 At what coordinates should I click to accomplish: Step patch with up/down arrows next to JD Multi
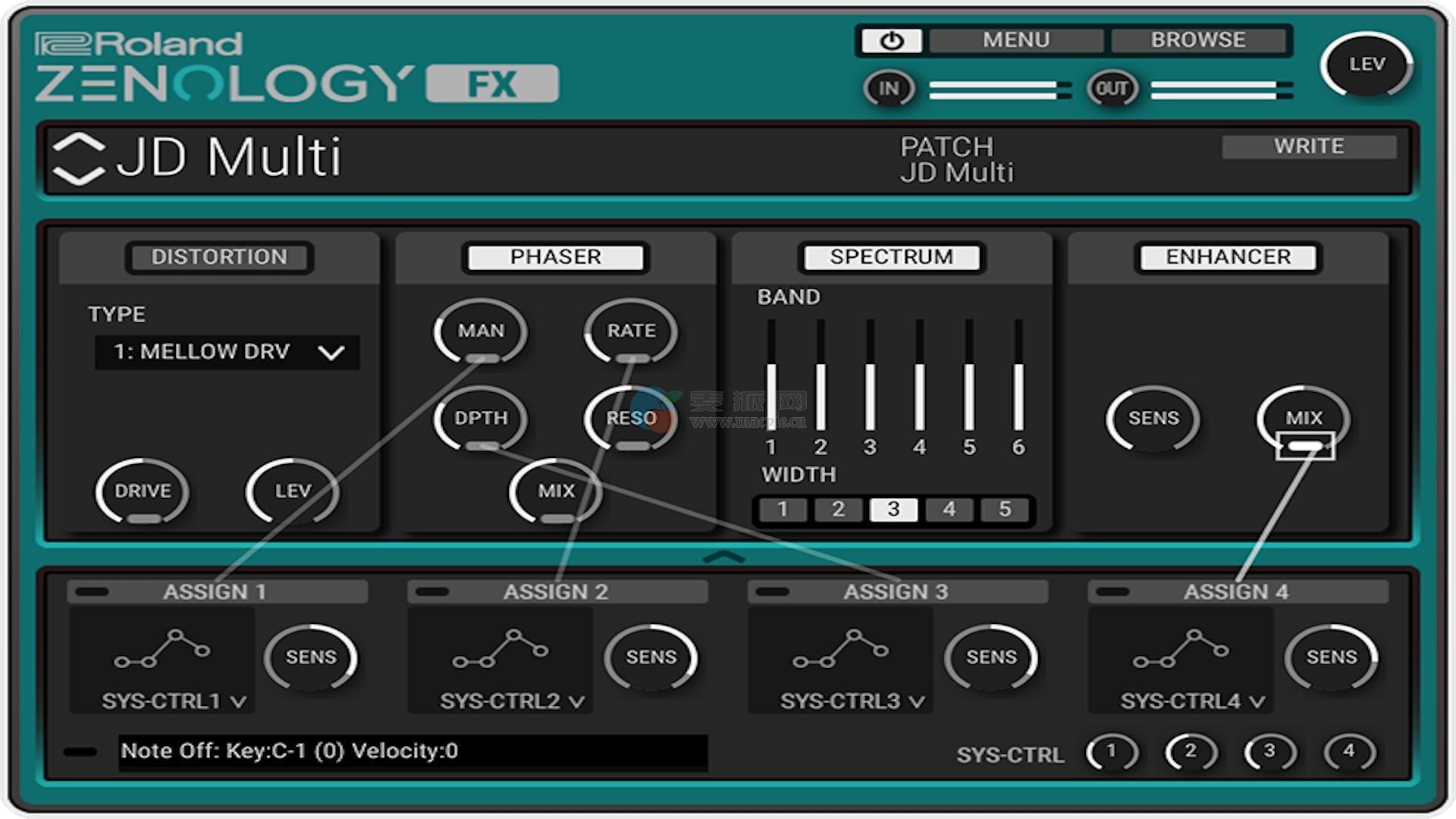pos(79,159)
